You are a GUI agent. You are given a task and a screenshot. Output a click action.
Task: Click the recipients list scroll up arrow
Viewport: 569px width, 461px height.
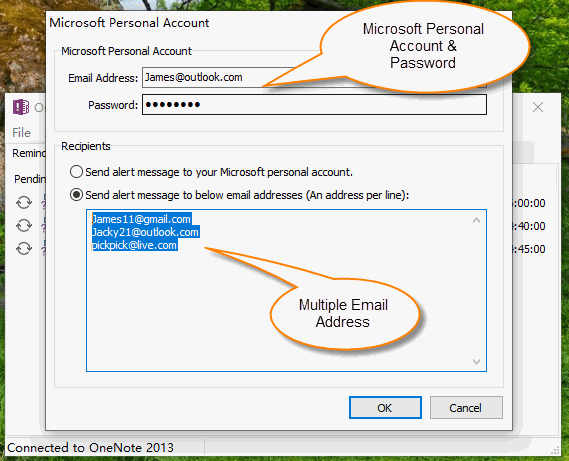click(x=476, y=220)
